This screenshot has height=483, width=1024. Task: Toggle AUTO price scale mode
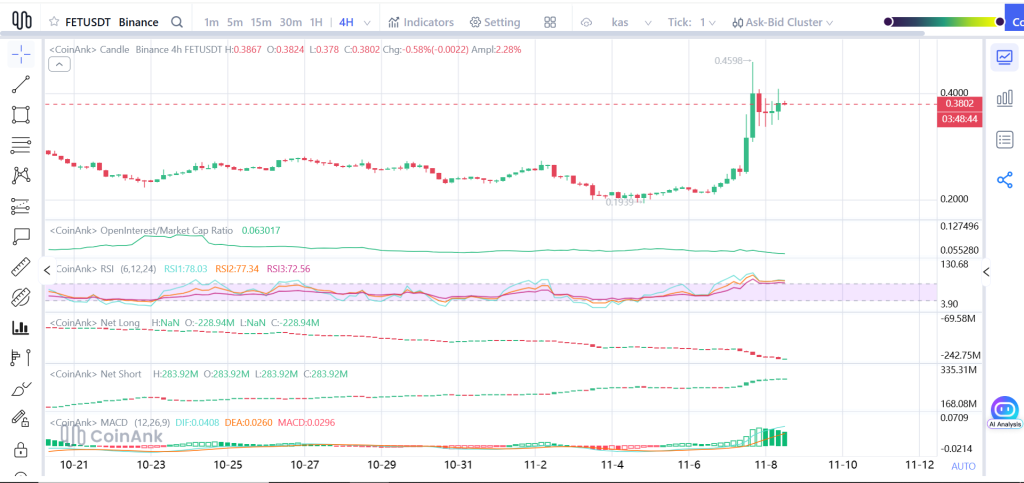963,466
